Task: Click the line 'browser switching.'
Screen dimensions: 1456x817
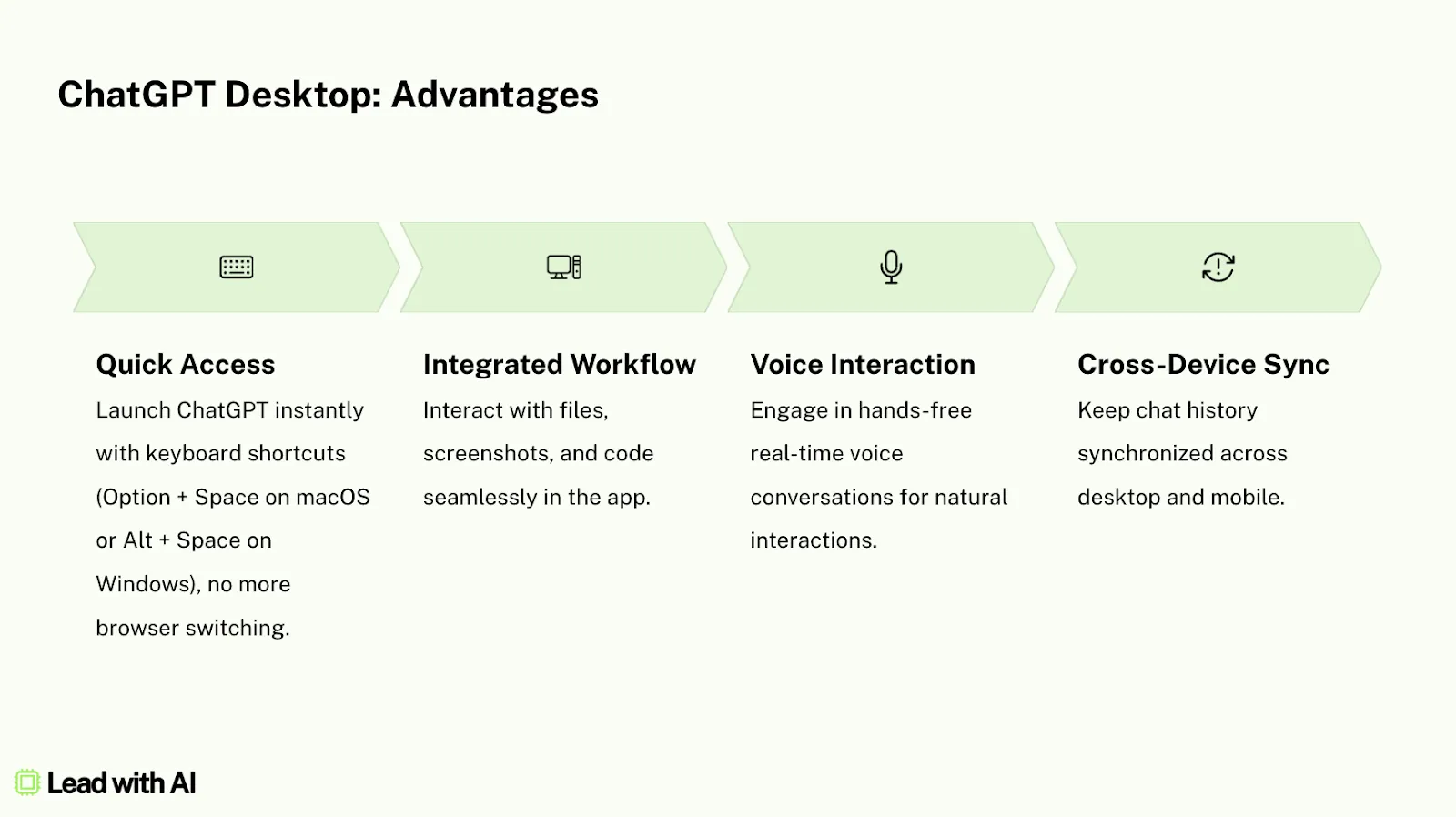Action: tap(193, 628)
